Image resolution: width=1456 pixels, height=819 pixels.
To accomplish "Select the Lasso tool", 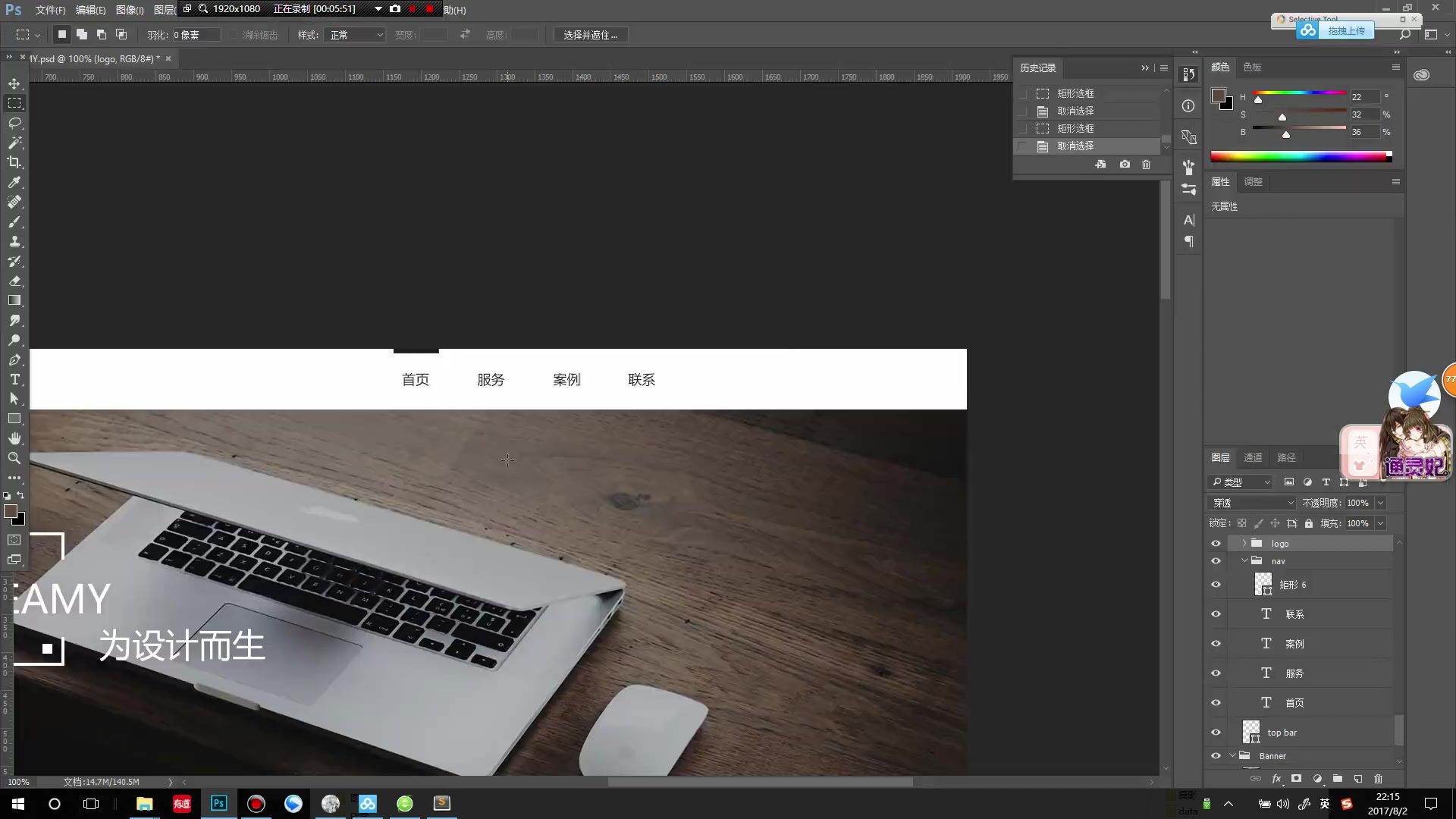I will click(x=14, y=123).
